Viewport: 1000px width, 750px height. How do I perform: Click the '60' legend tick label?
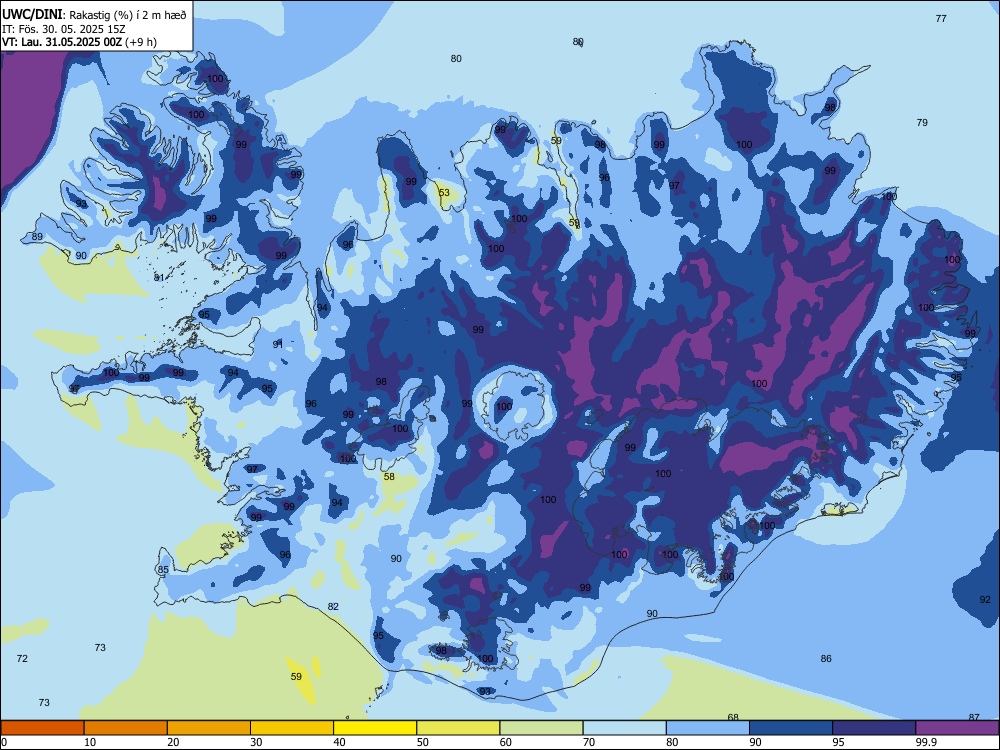[506, 742]
